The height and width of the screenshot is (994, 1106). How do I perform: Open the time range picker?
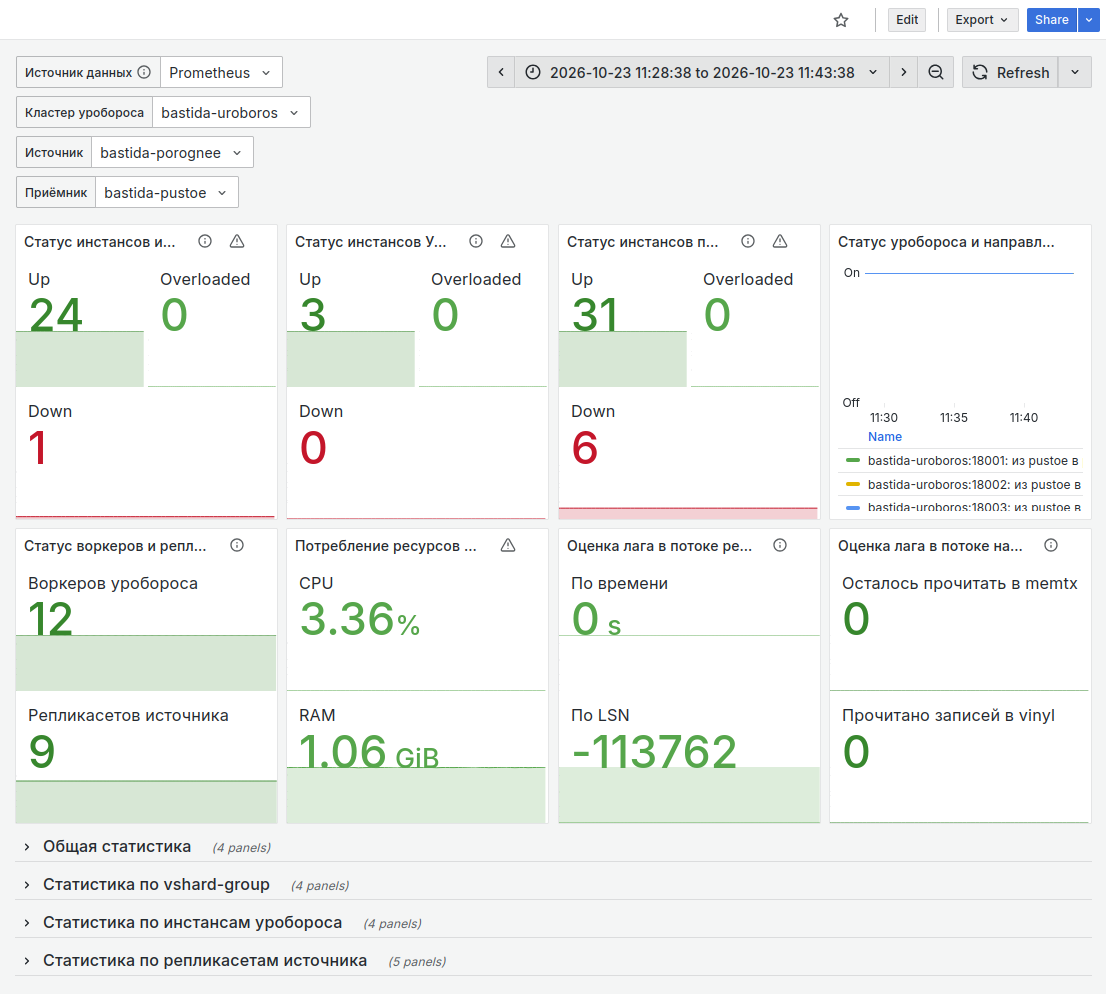[703, 72]
